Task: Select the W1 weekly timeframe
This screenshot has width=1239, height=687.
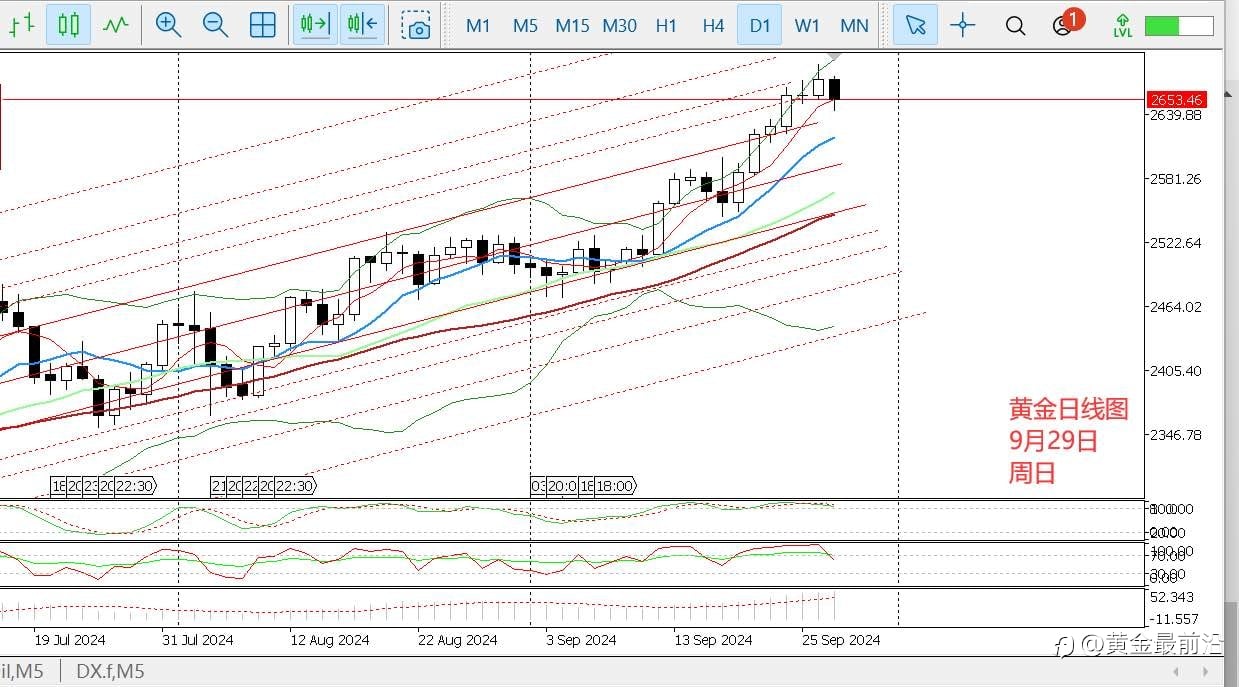Action: click(807, 25)
